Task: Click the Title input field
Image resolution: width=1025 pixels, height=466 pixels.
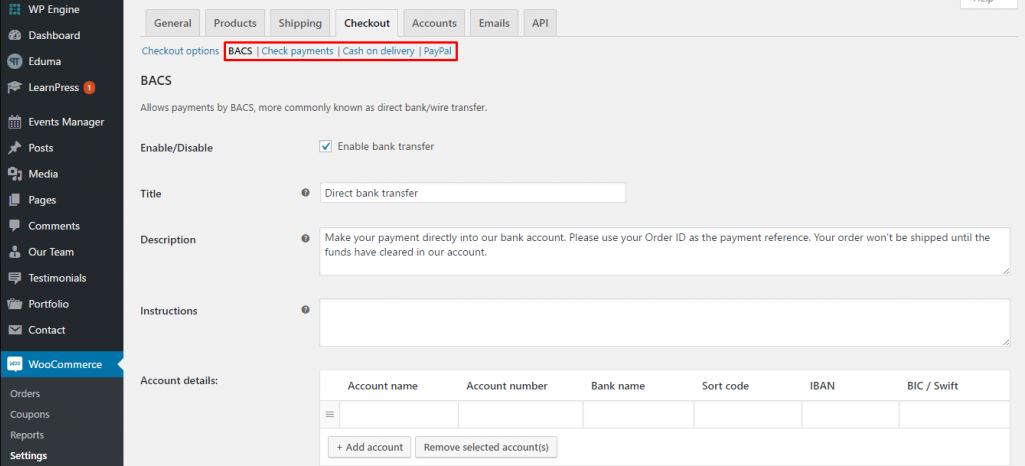Action: tap(473, 193)
